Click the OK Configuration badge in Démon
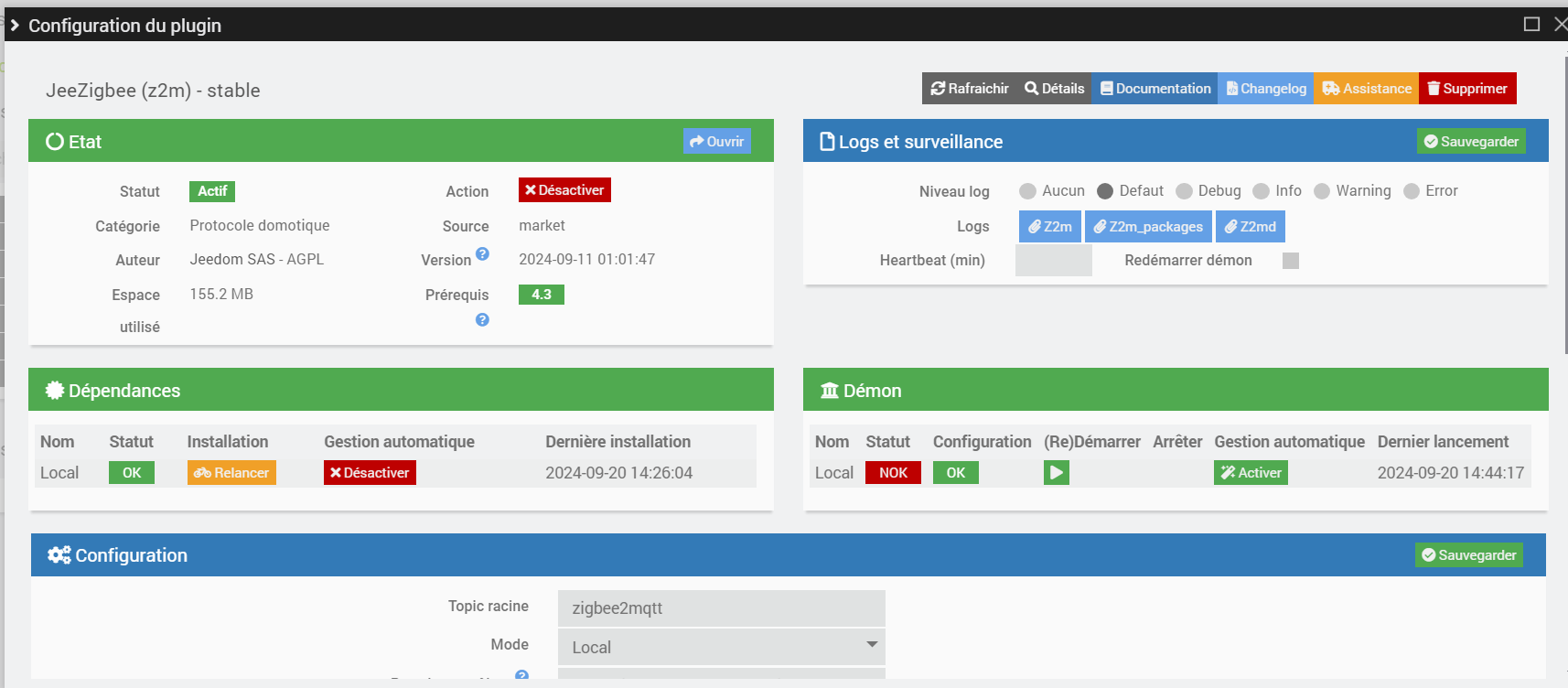1568x688 pixels. pyautogui.click(x=956, y=473)
